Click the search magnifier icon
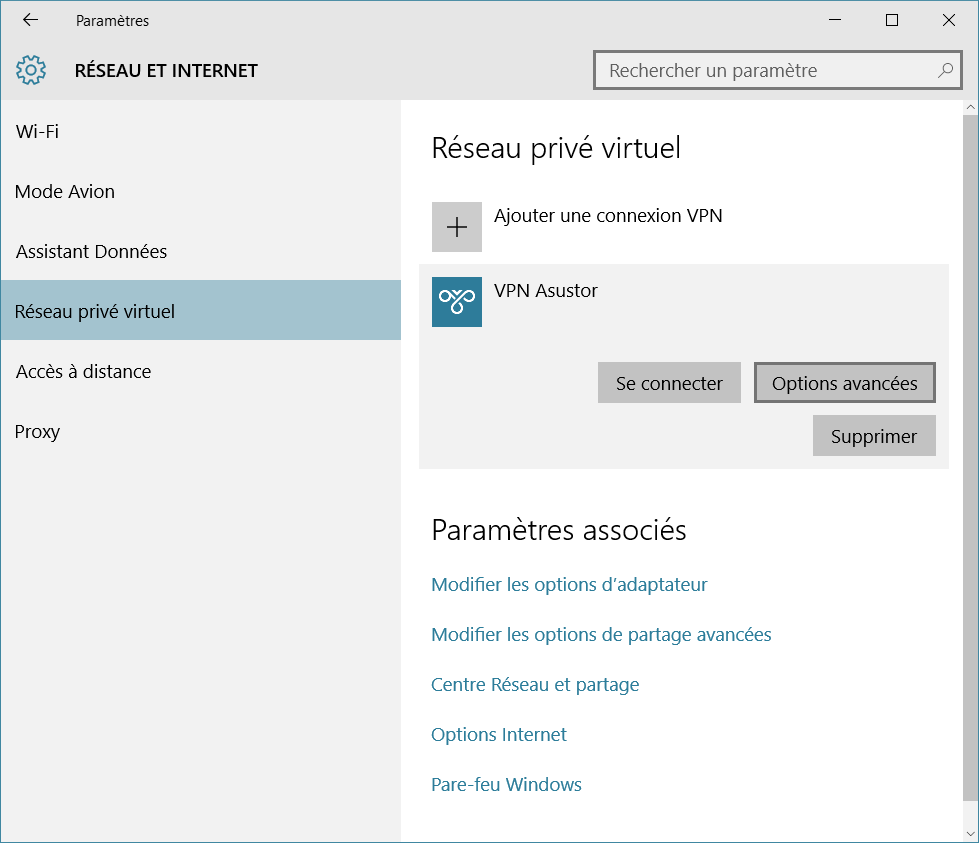Image resolution: width=979 pixels, height=843 pixels. point(945,70)
